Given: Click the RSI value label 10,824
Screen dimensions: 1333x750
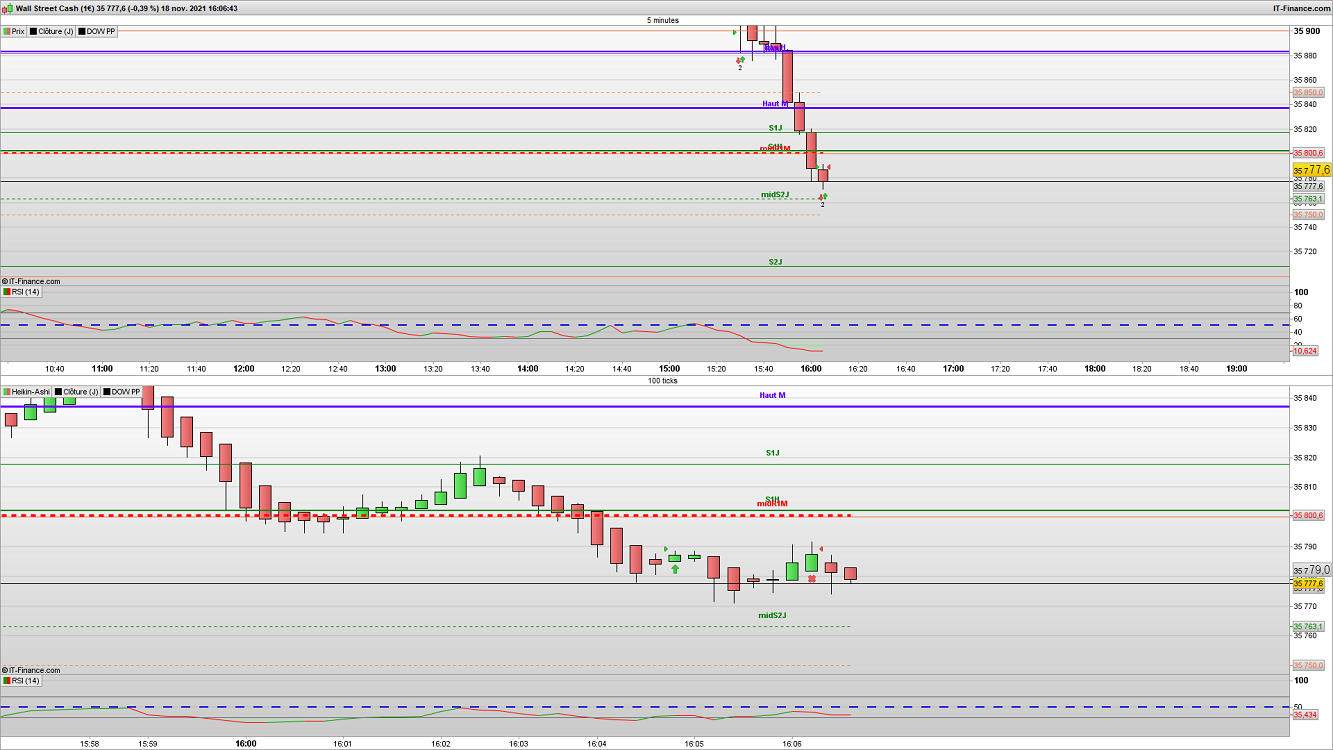Looking at the screenshot, I should point(1305,351).
